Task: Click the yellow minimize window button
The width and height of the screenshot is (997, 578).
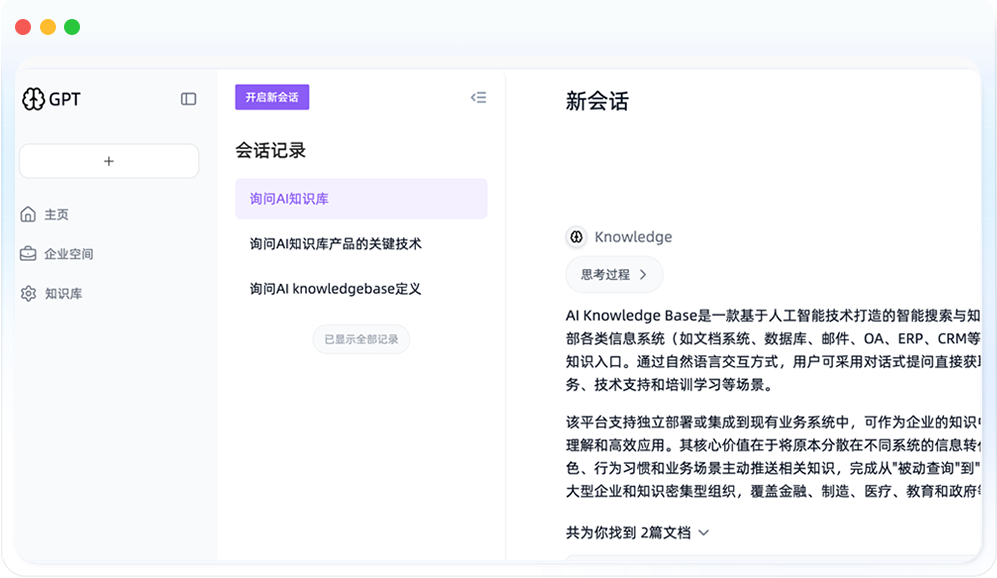Action: (x=48, y=27)
